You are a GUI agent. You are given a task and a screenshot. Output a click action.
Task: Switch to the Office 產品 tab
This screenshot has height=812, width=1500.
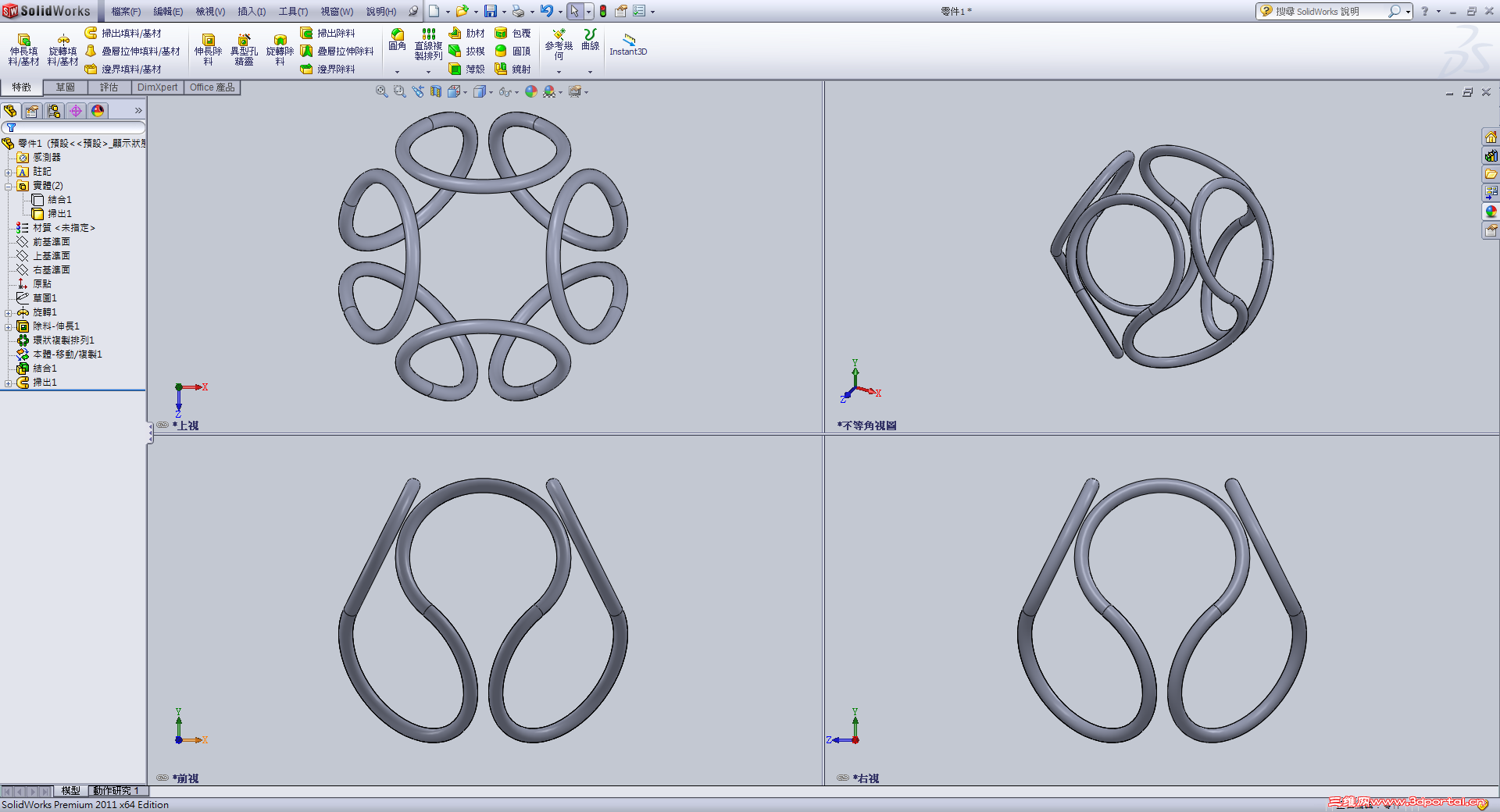[x=212, y=87]
